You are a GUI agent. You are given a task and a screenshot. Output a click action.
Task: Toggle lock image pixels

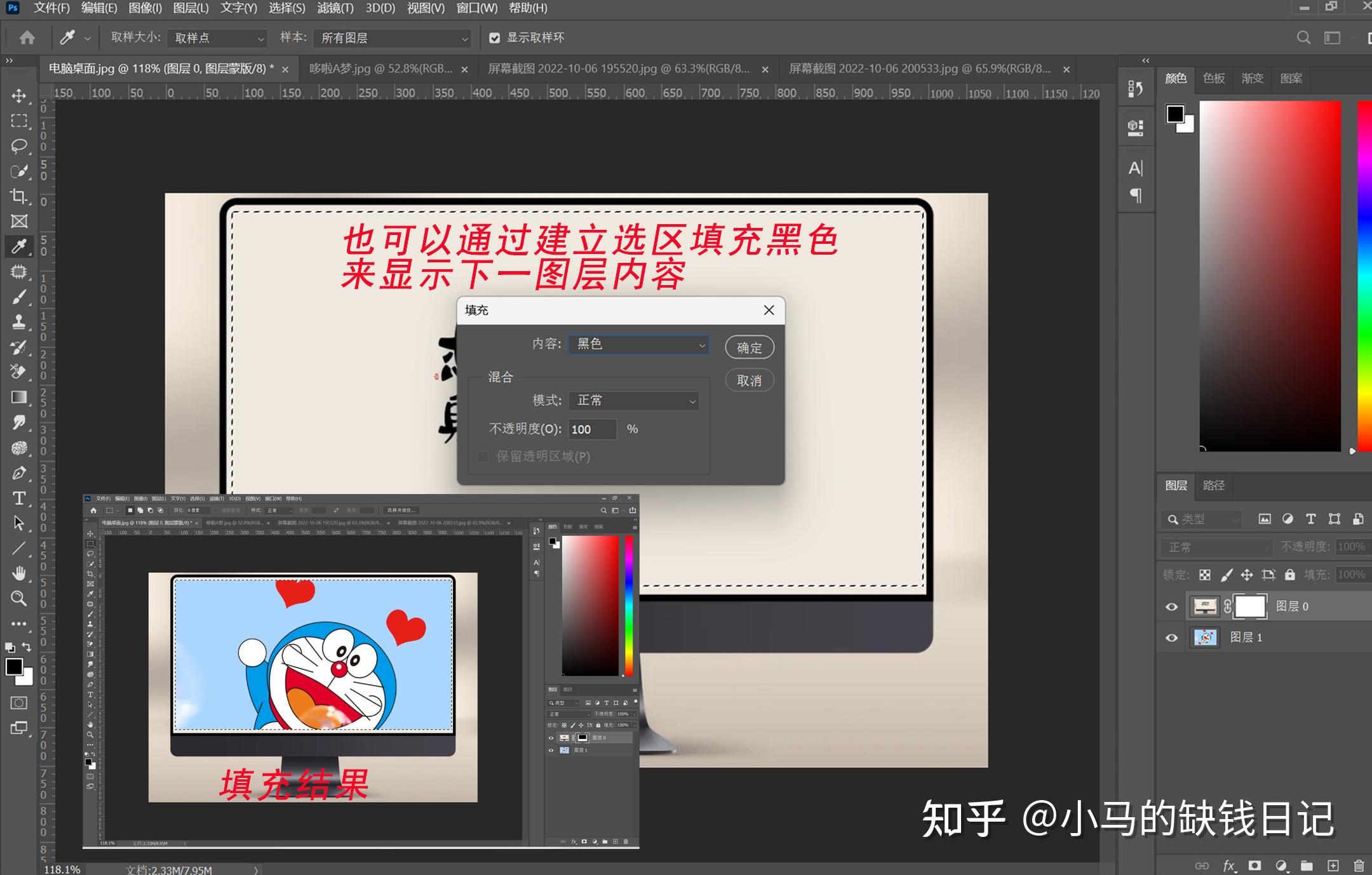click(x=1226, y=575)
